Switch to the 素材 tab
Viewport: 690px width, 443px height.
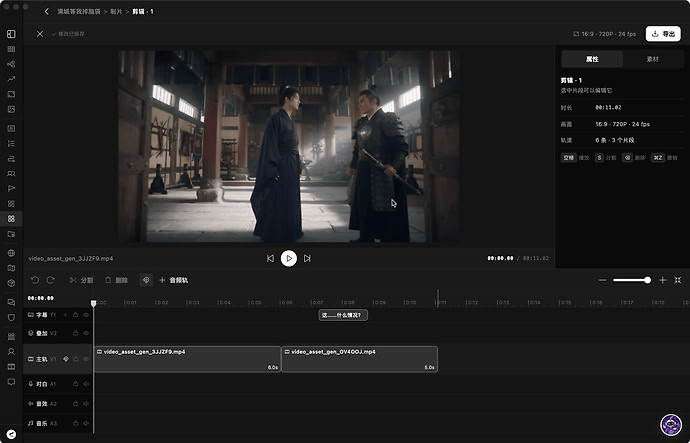point(653,59)
